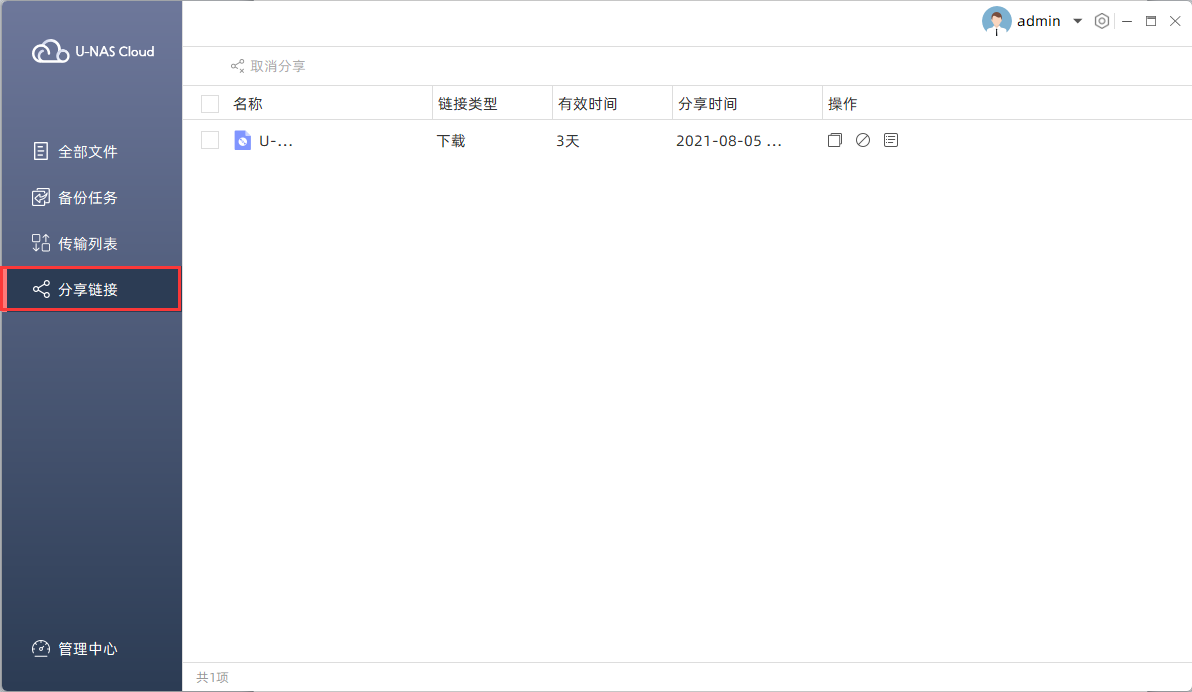Sort by the 分享时间 column header
The image size is (1192, 692).
tap(708, 104)
